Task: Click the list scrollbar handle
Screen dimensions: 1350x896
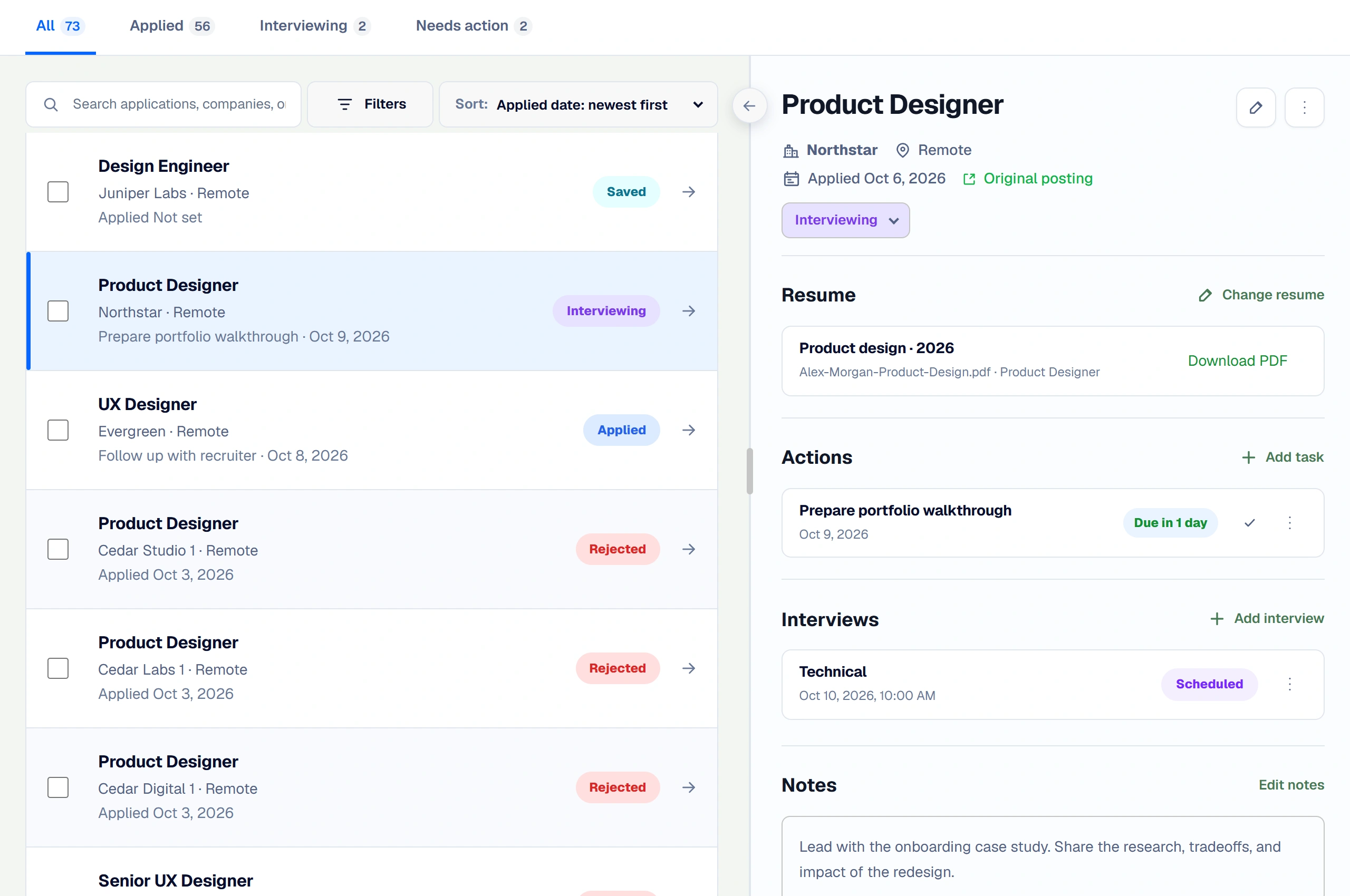Action: point(749,471)
